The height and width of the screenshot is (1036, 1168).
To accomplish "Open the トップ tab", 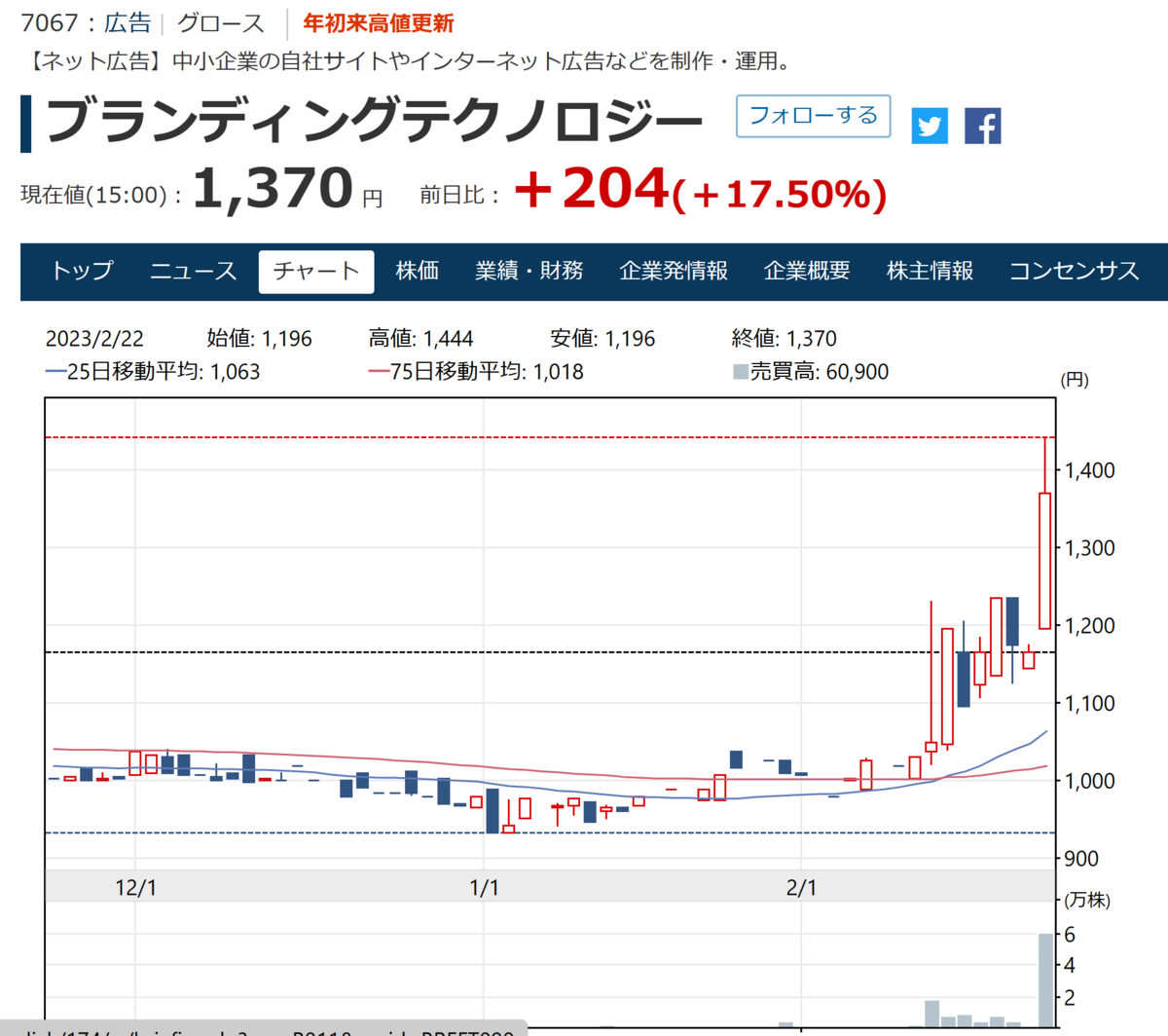I will (83, 271).
